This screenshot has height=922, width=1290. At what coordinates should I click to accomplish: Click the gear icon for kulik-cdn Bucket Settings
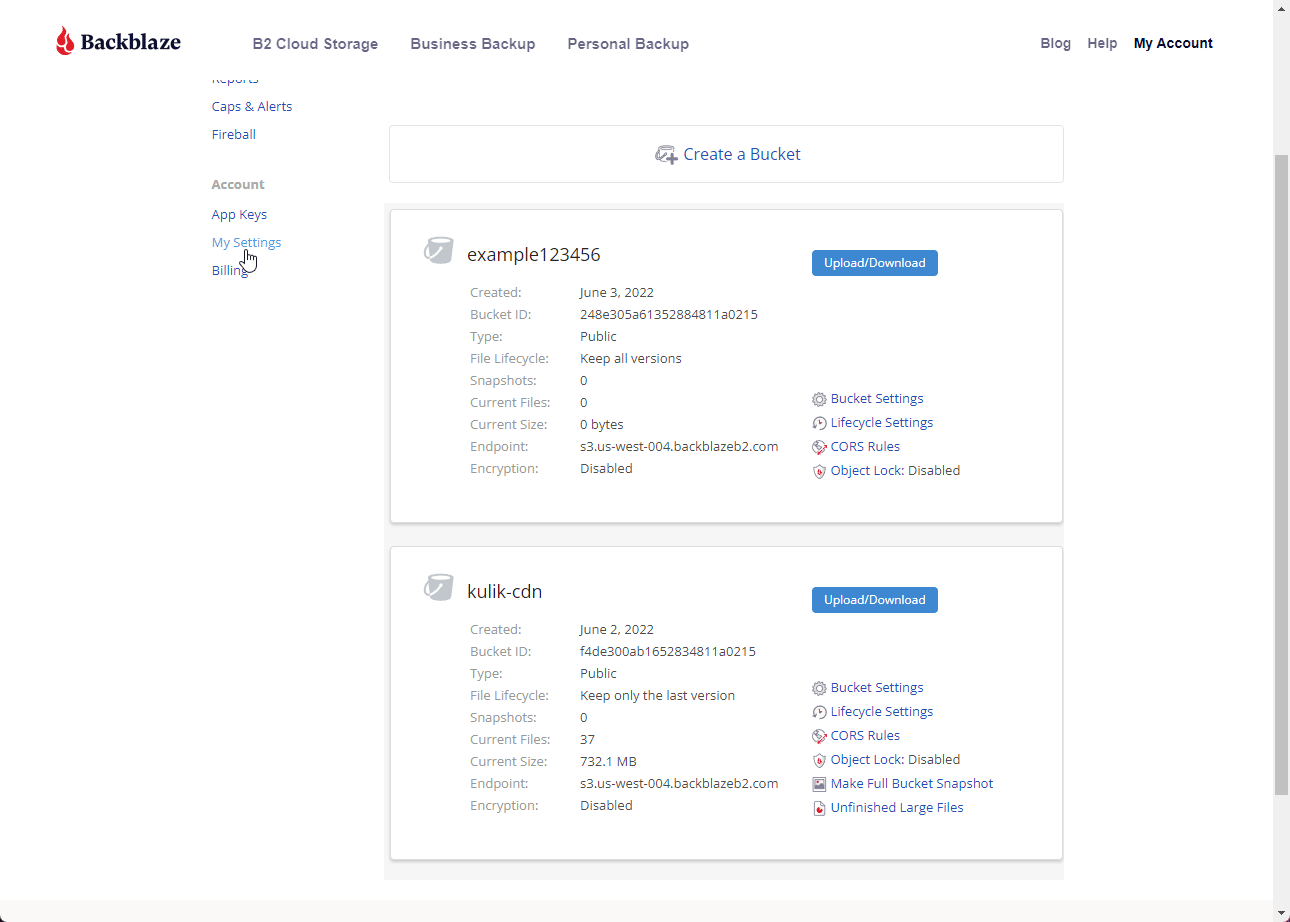click(x=819, y=688)
